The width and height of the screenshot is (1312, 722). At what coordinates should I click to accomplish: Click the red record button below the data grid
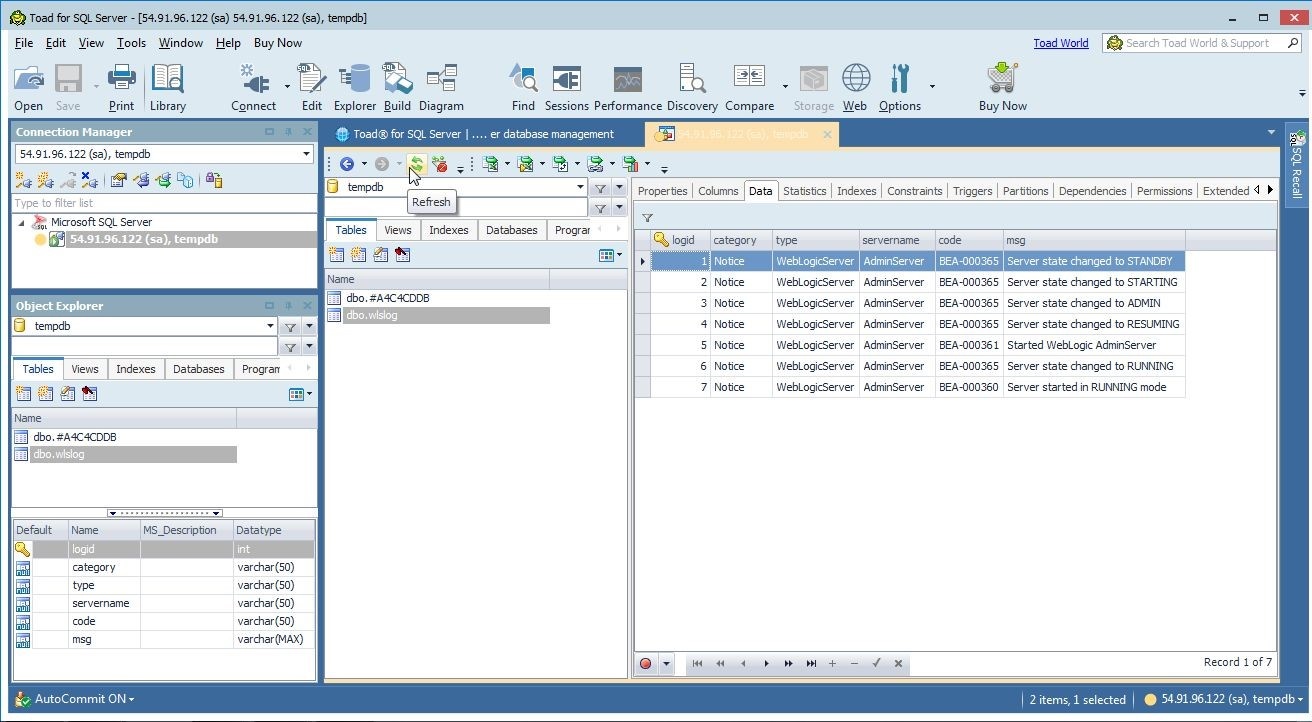pos(645,663)
